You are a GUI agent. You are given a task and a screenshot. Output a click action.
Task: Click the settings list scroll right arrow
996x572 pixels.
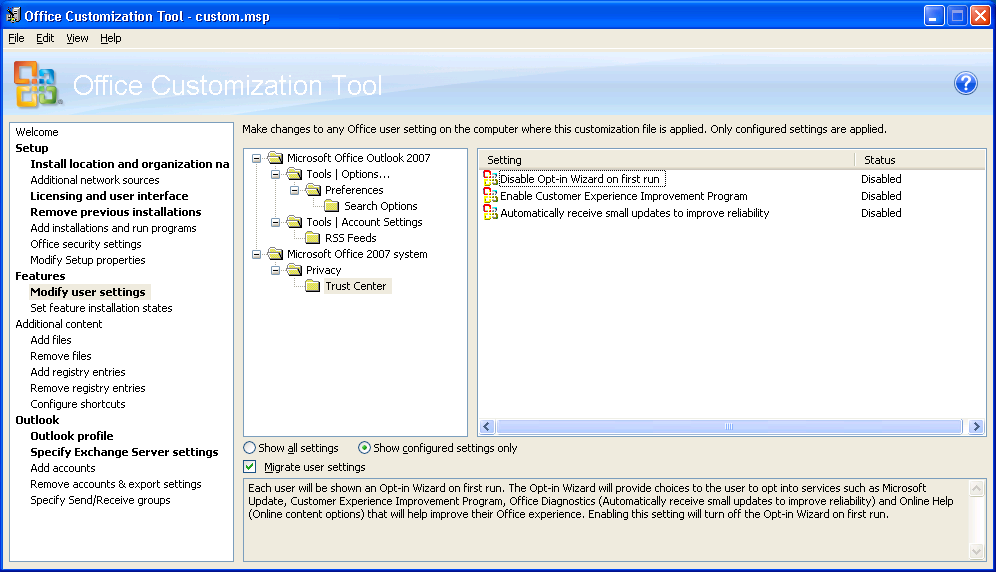pyautogui.click(x=976, y=426)
